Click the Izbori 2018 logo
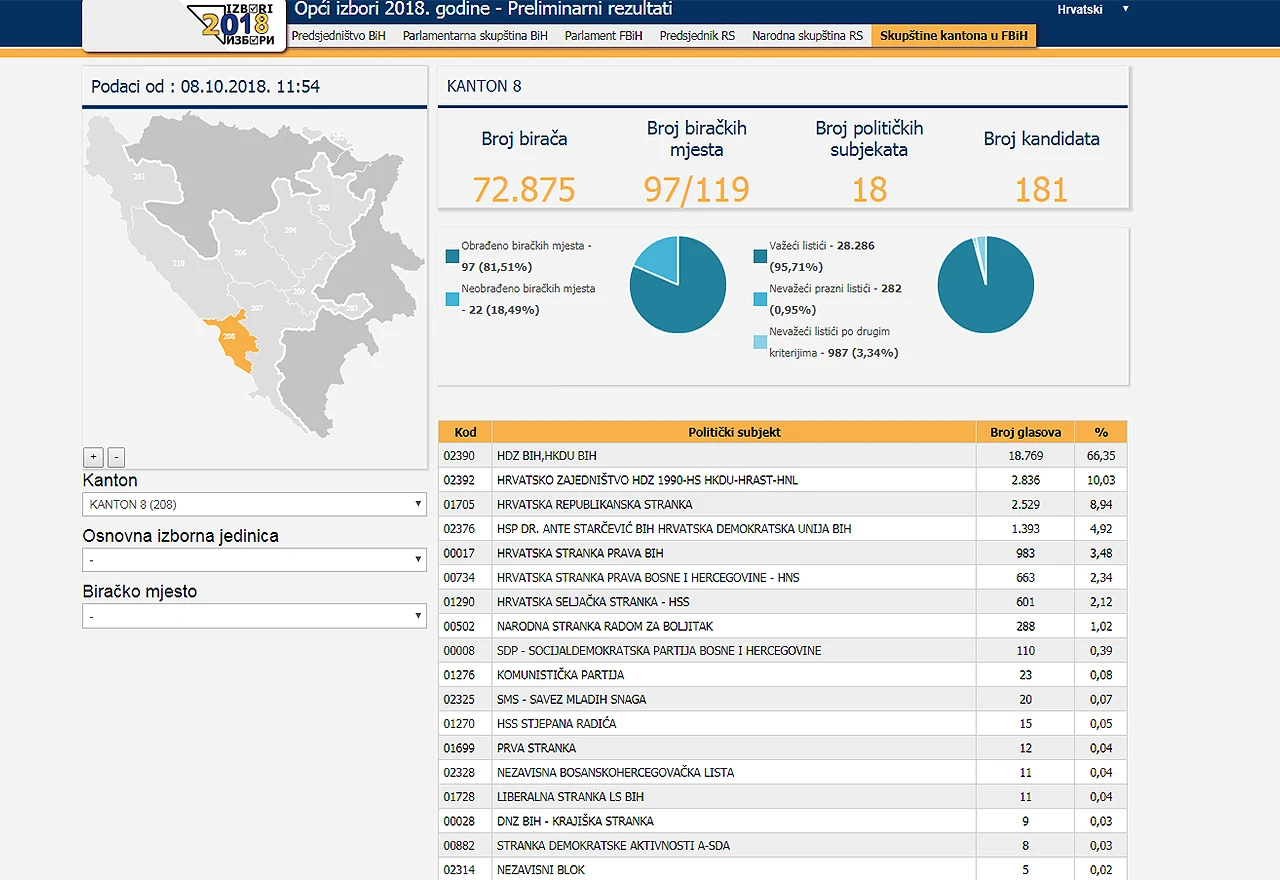The height and width of the screenshot is (880, 1280). [230, 25]
